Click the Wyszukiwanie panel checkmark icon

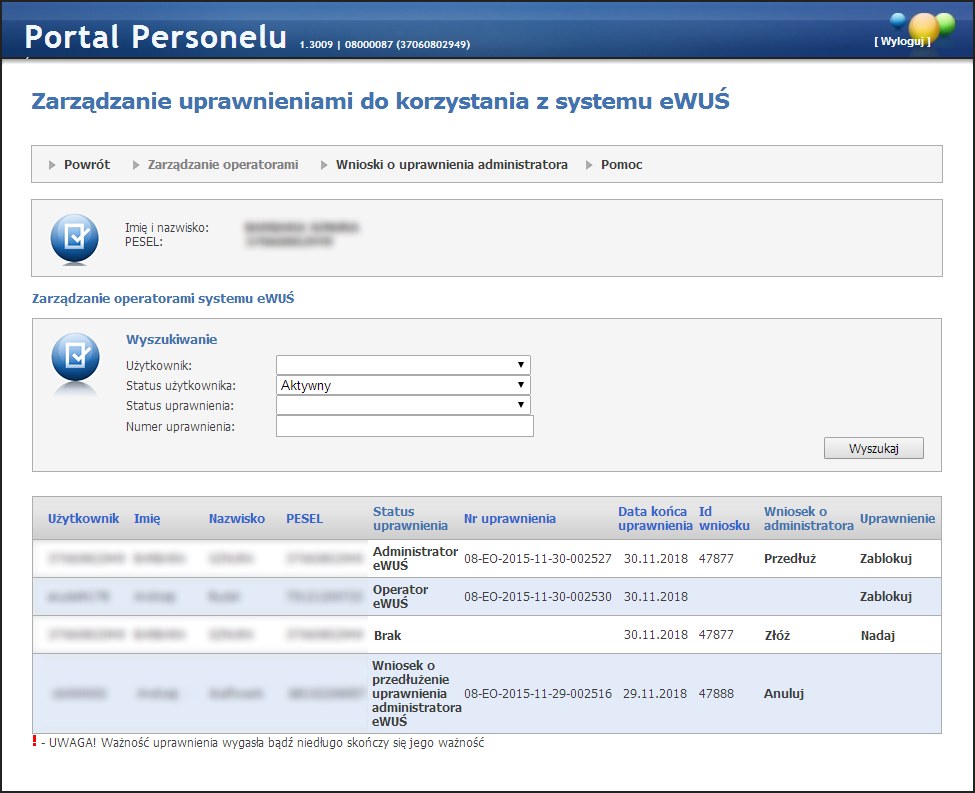[x=75, y=358]
